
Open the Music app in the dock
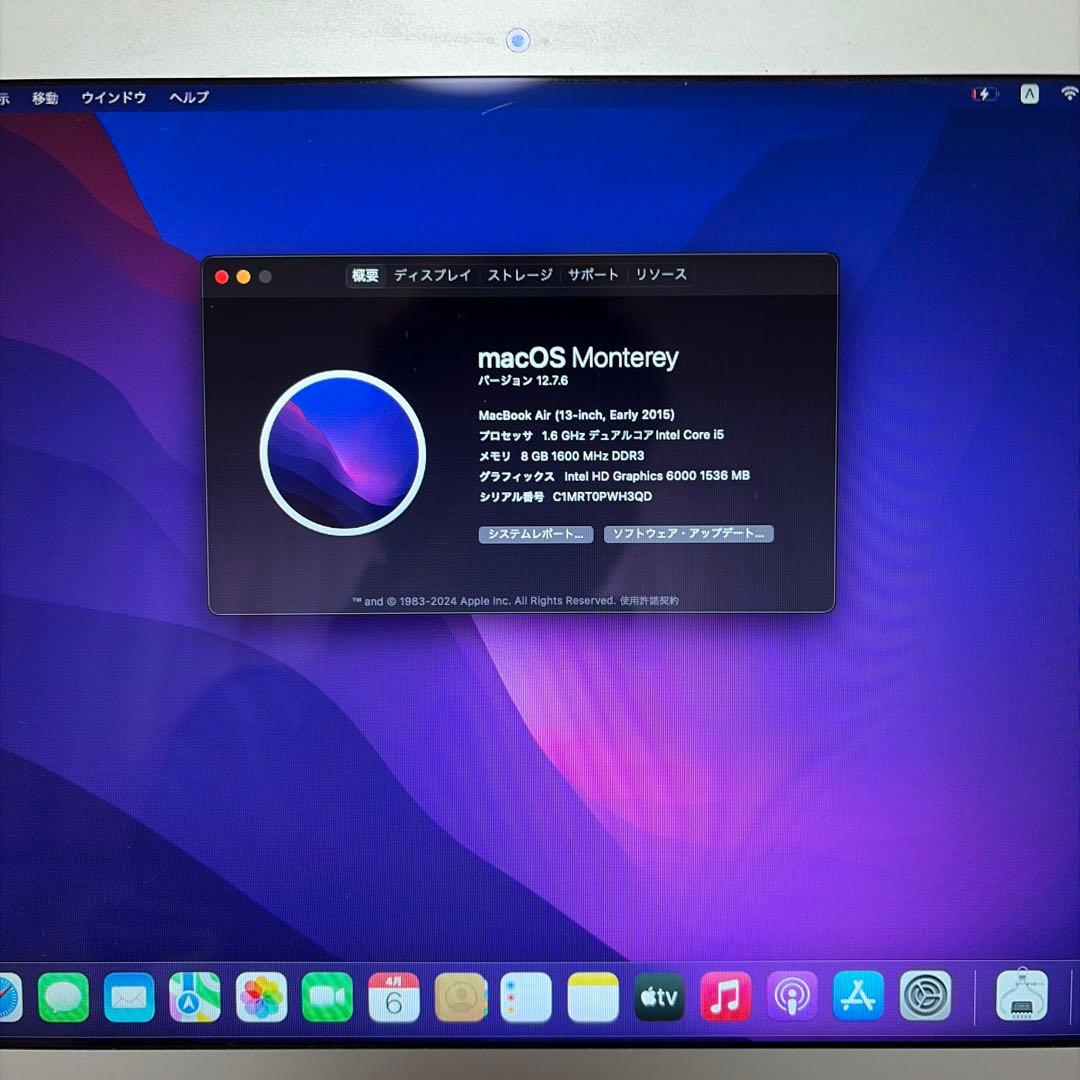point(725,997)
